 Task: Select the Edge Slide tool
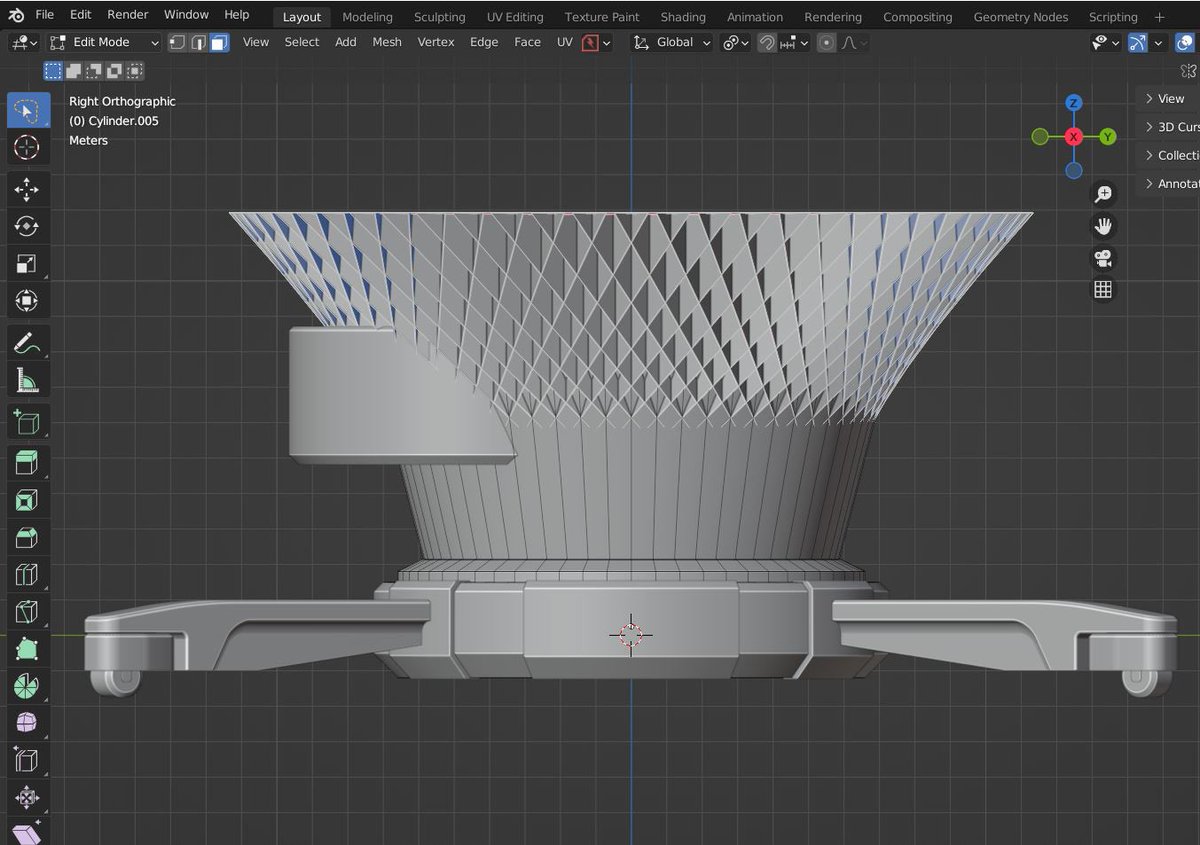click(x=28, y=761)
